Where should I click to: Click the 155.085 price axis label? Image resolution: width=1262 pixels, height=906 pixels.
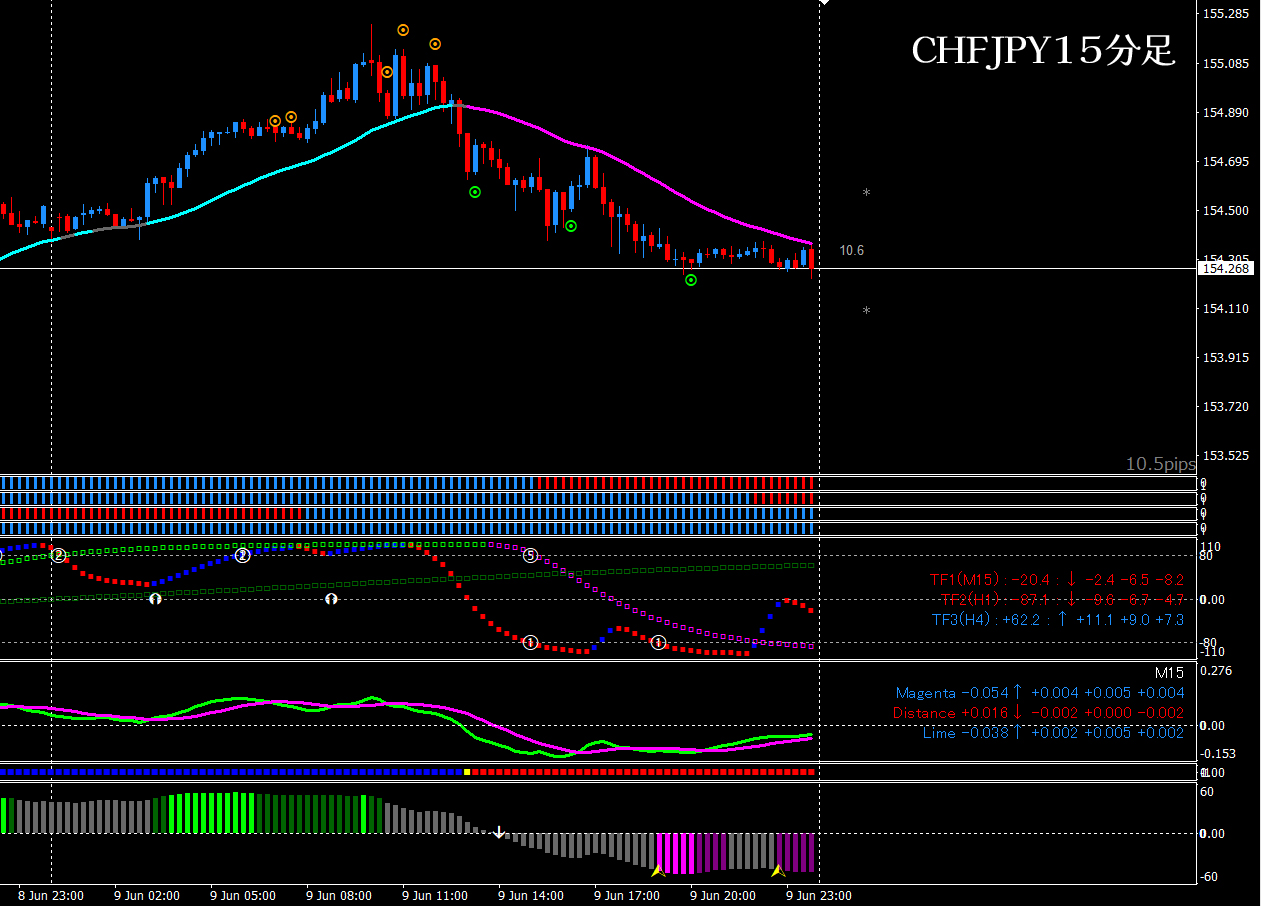(1226, 63)
